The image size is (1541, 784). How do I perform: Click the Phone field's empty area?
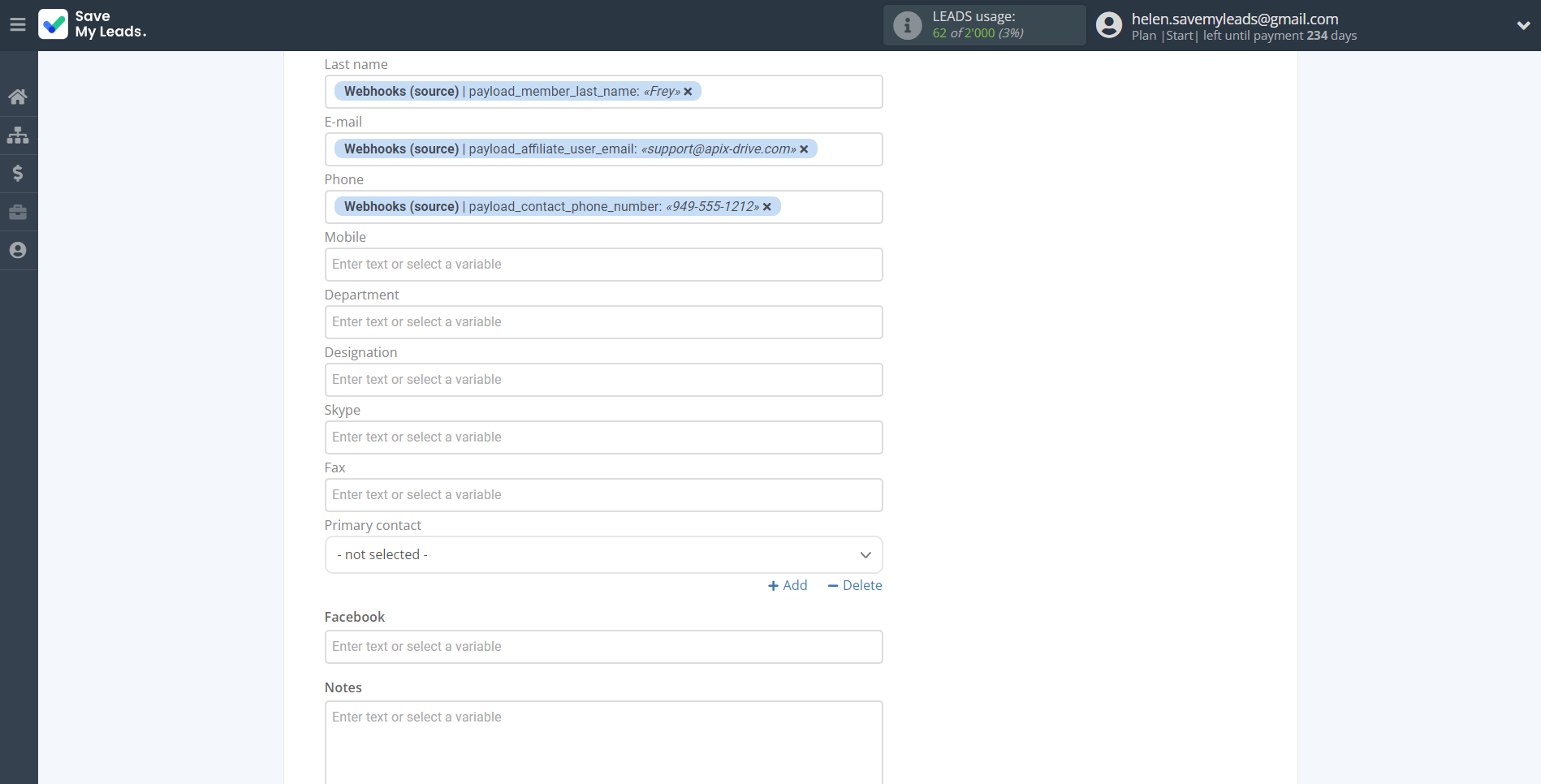831,207
